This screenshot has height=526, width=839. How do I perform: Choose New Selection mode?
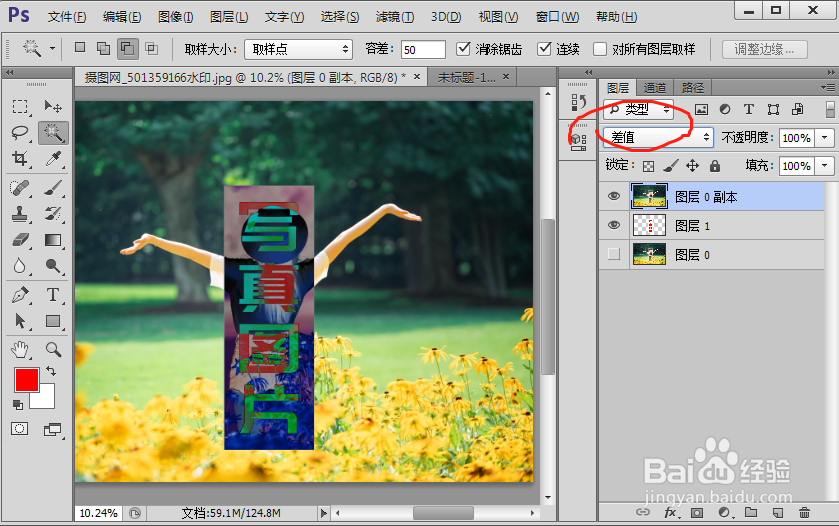[80, 48]
